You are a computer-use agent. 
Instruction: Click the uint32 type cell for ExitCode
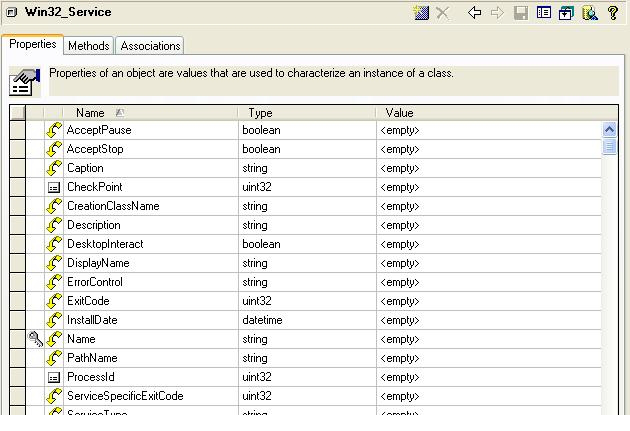307,301
